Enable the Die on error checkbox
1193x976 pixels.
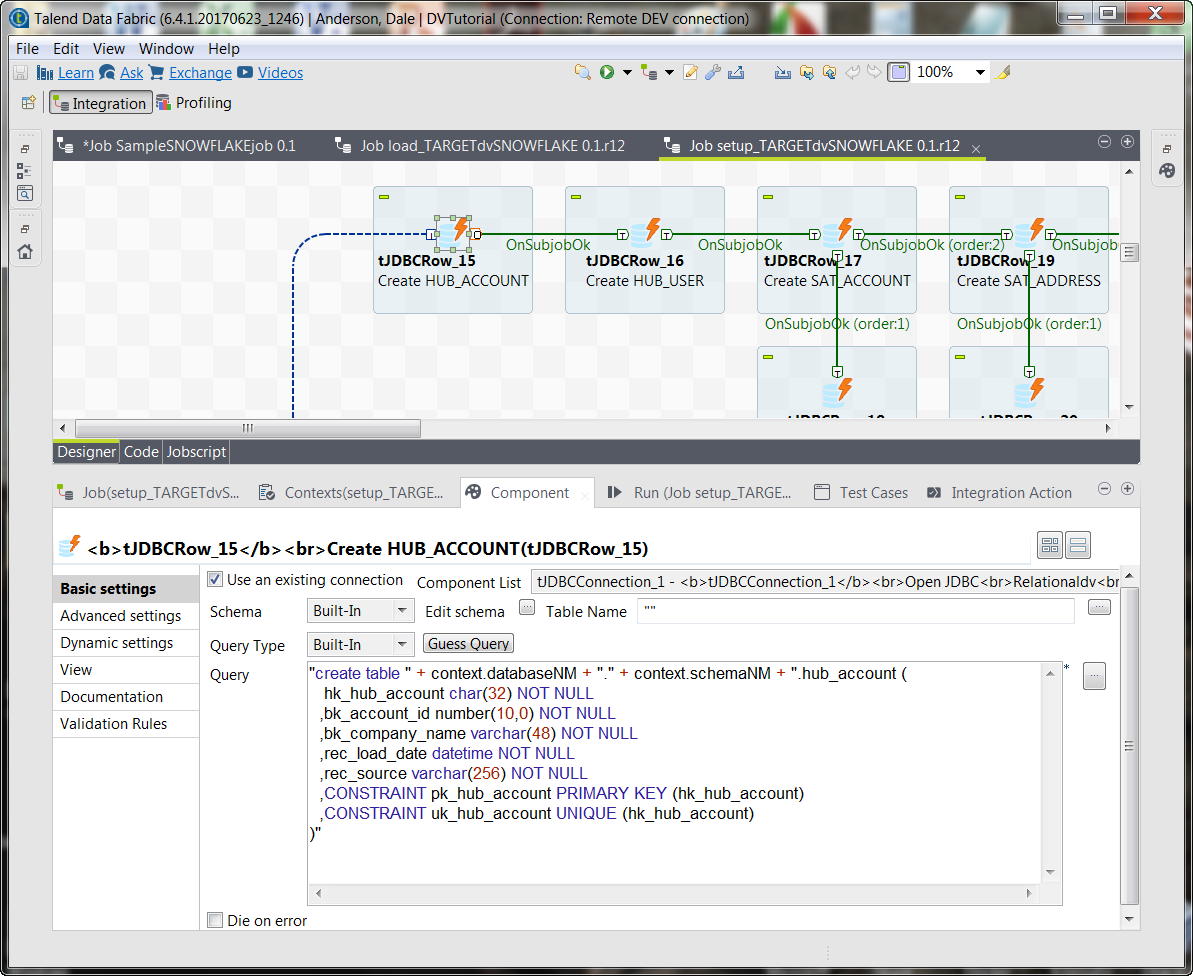(215, 920)
